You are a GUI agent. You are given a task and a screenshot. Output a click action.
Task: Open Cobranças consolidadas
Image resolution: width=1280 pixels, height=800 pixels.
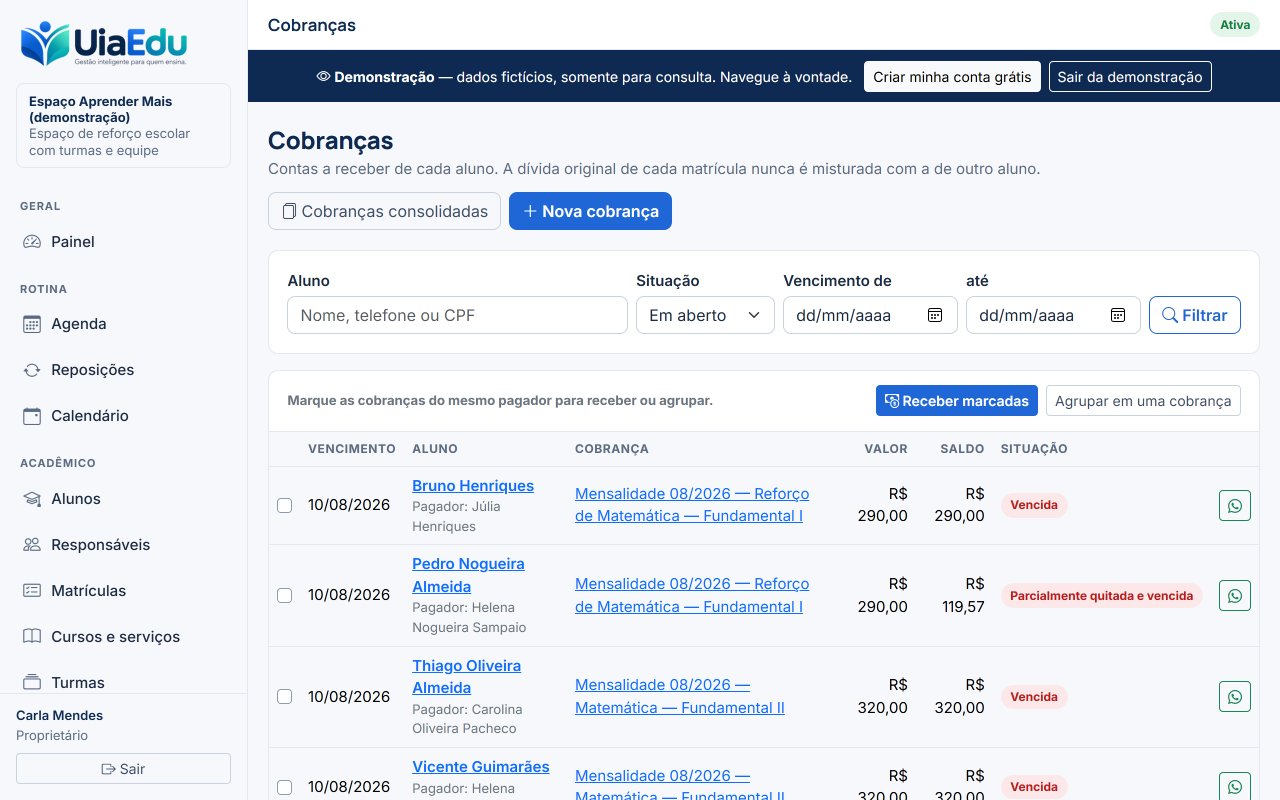pos(384,211)
